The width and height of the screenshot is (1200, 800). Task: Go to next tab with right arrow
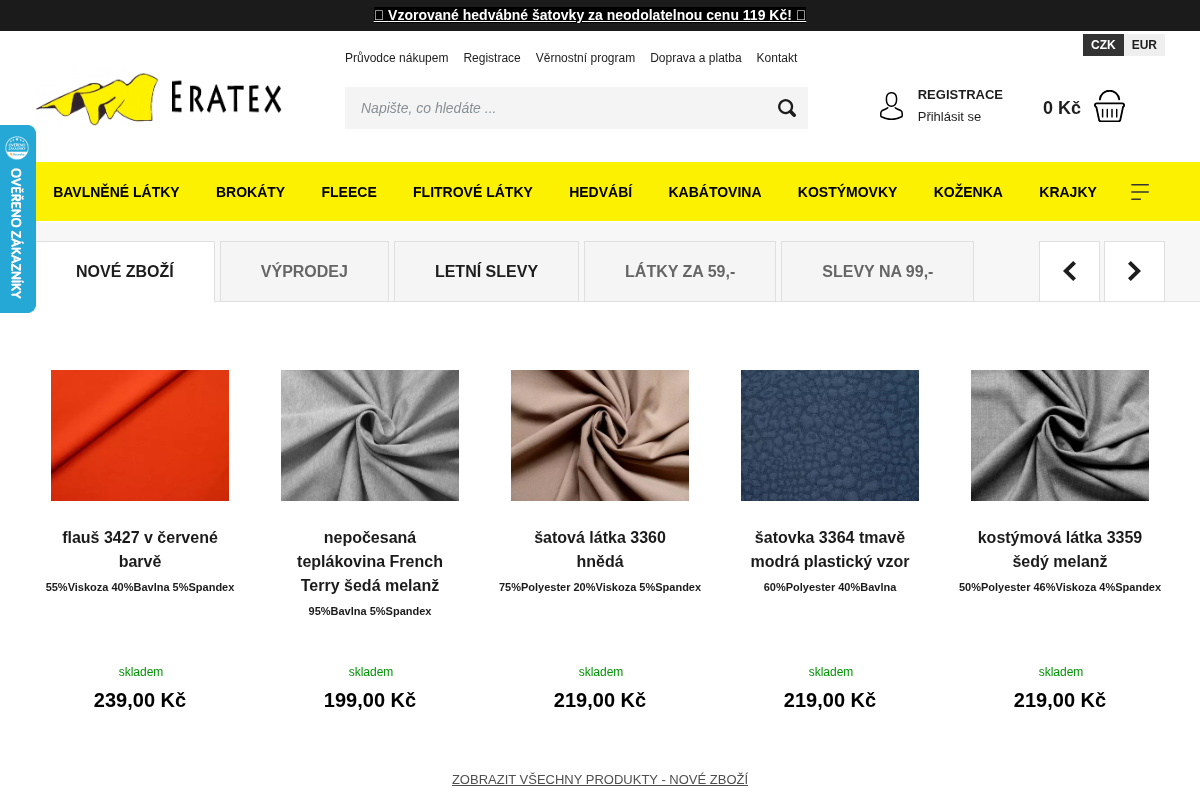pos(1134,271)
